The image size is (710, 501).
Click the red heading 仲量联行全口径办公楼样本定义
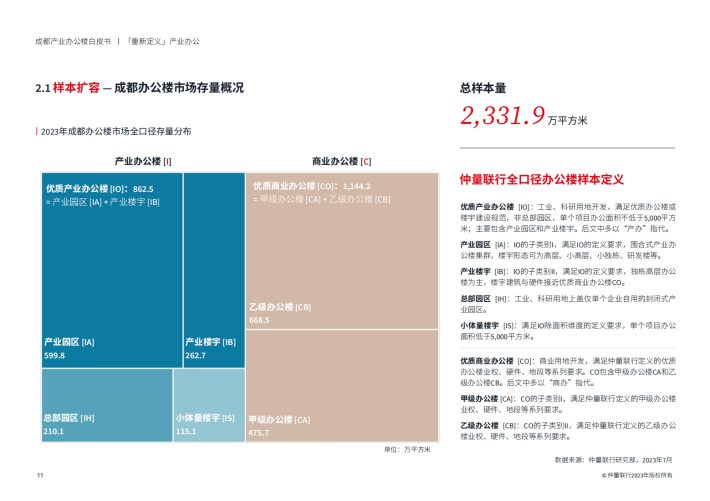pos(542,179)
